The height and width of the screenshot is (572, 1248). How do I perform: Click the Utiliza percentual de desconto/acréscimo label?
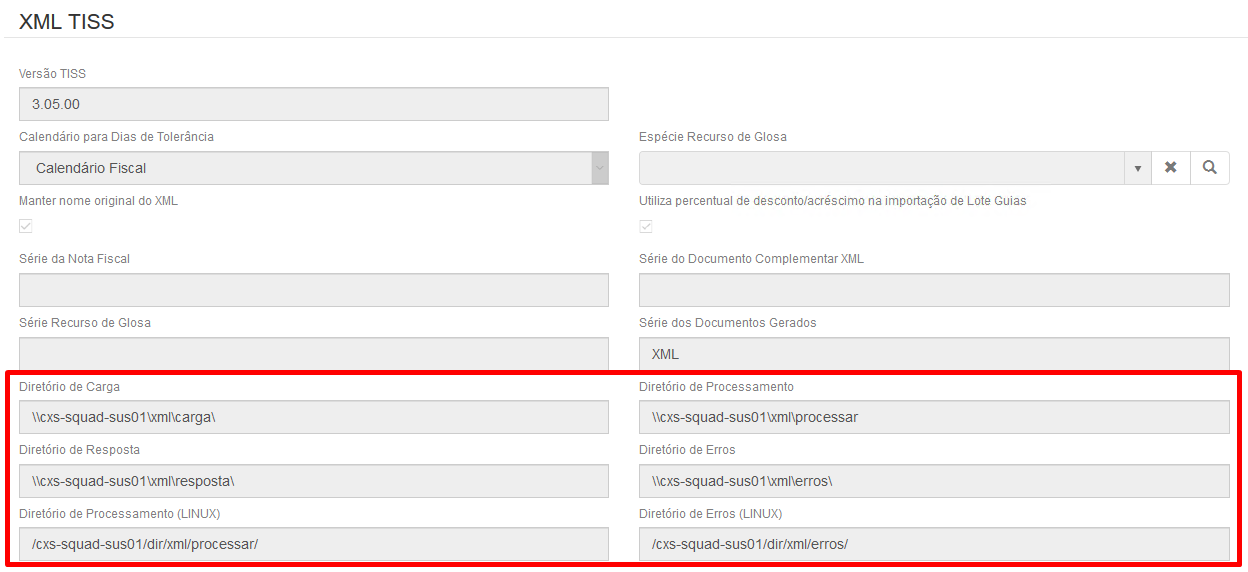(833, 201)
